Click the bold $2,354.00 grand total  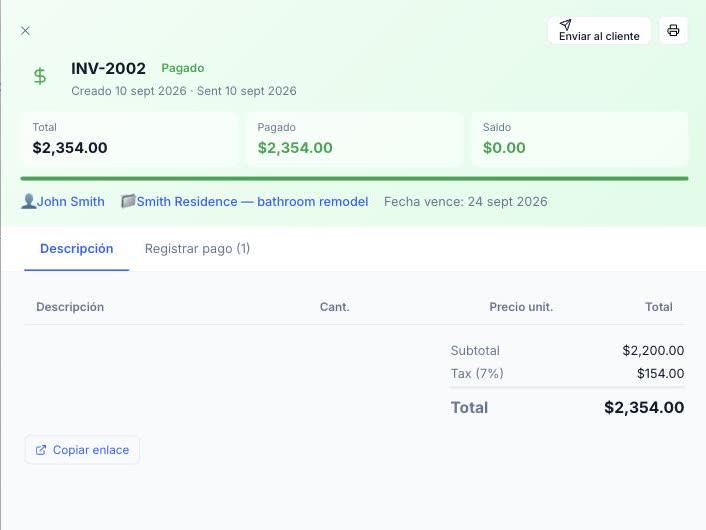click(x=644, y=408)
